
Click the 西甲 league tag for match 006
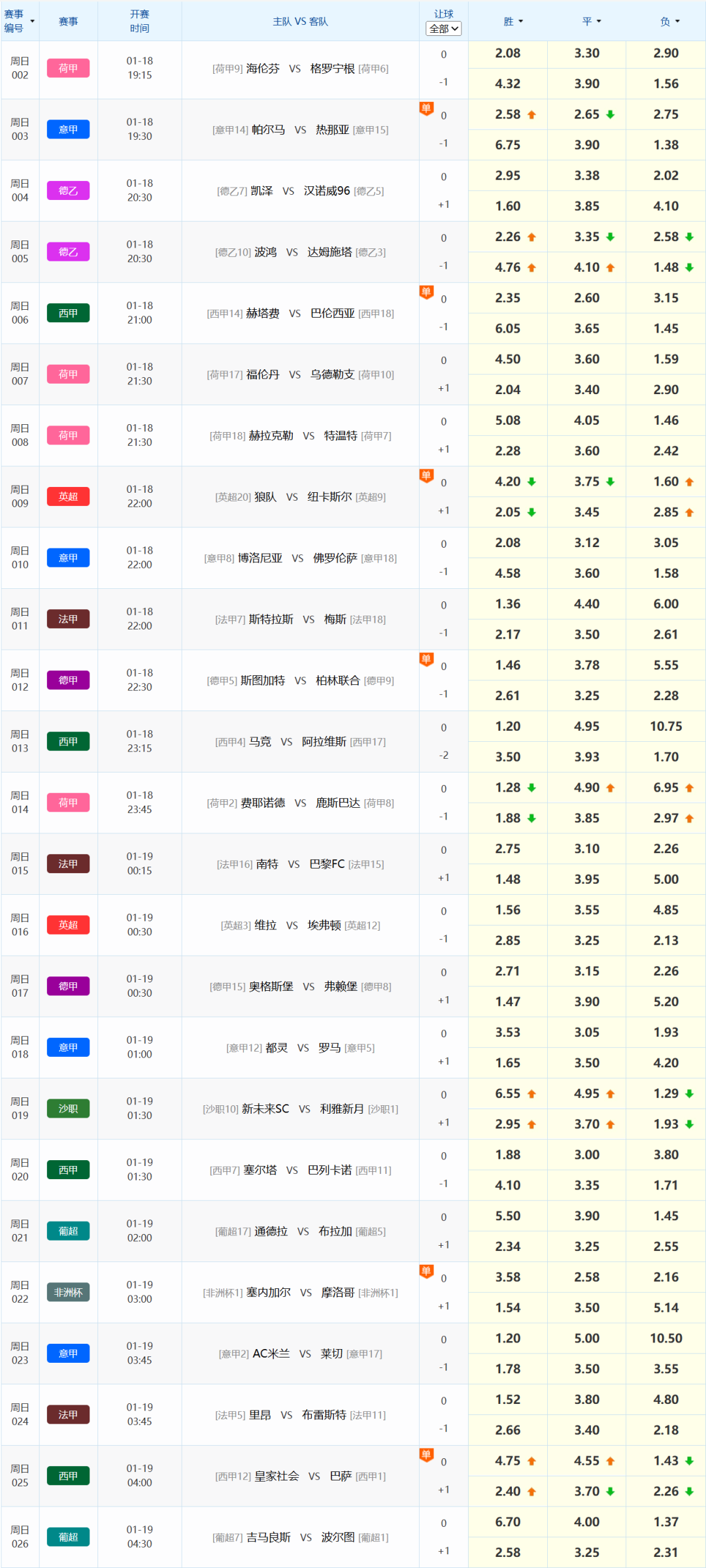tap(68, 313)
